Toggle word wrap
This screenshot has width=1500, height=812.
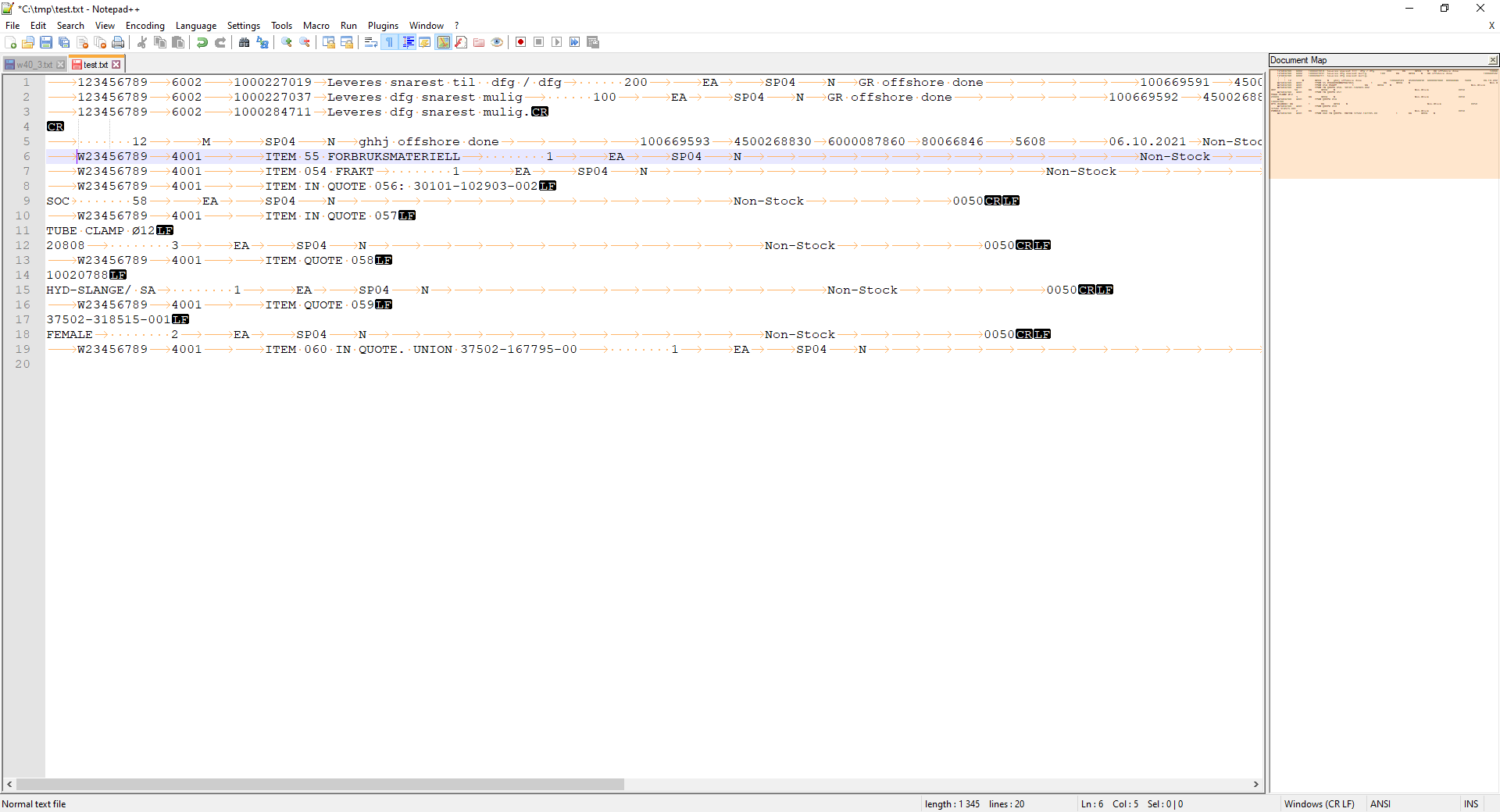[370, 42]
